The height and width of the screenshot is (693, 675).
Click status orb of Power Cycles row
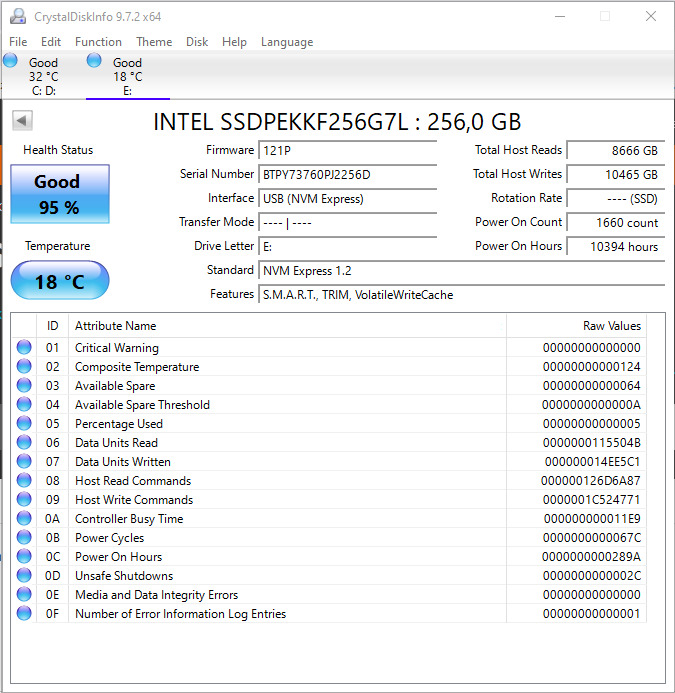tap(24, 537)
